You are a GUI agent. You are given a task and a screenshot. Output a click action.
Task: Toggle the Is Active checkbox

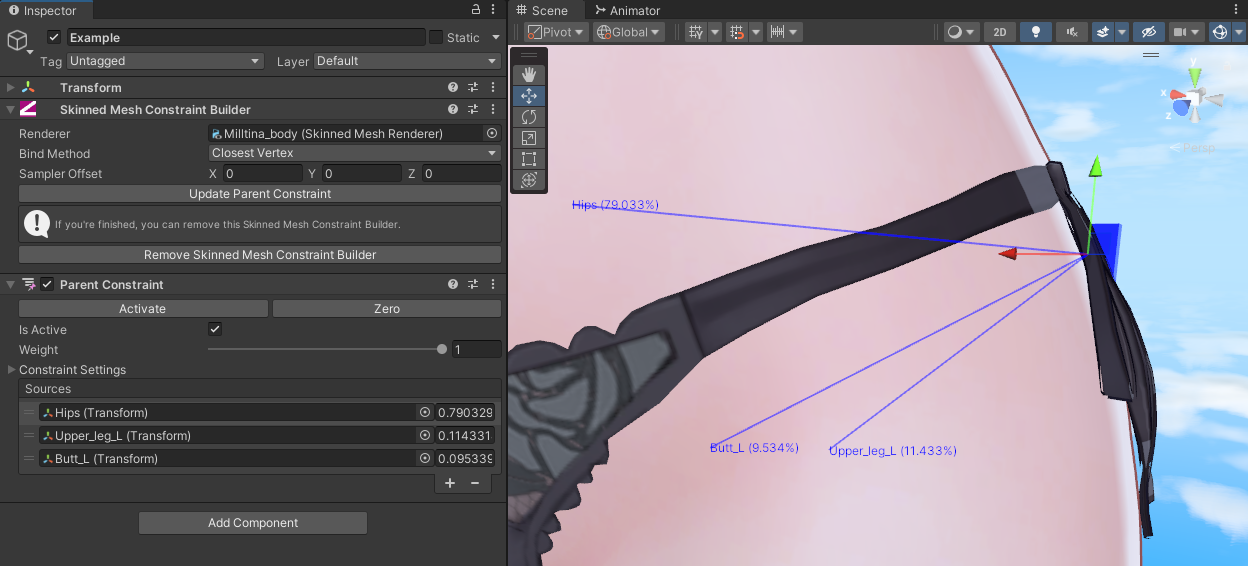pos(214,329)
